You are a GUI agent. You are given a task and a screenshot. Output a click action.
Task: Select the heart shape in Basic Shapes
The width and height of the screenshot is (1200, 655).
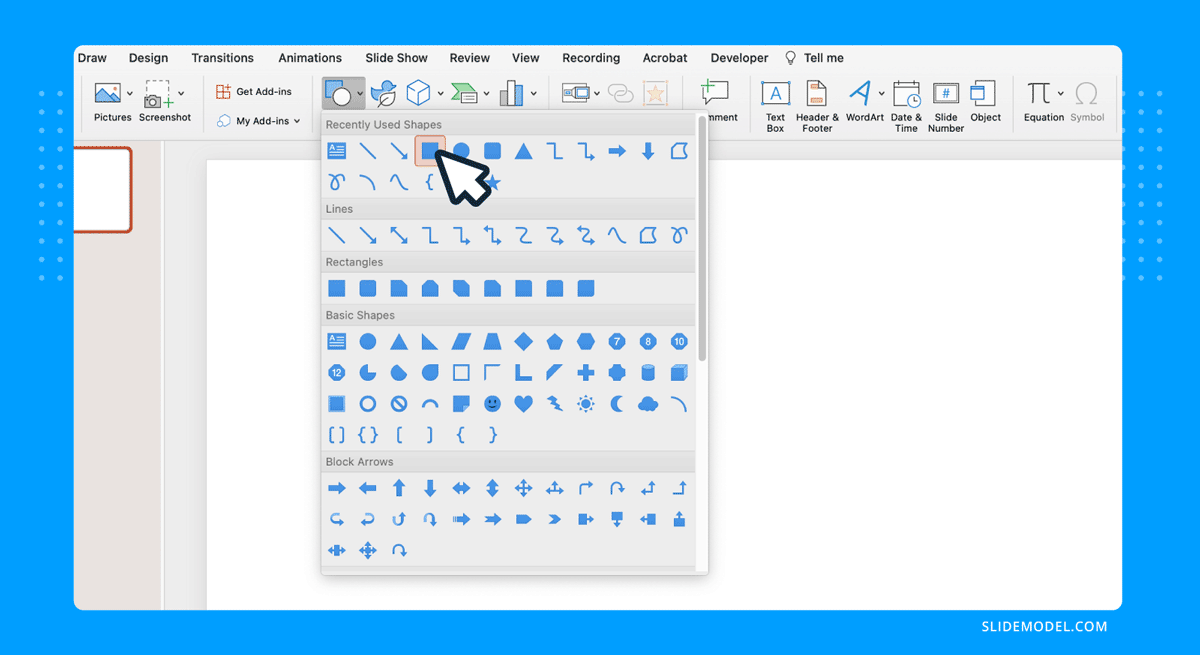(523, 404)
